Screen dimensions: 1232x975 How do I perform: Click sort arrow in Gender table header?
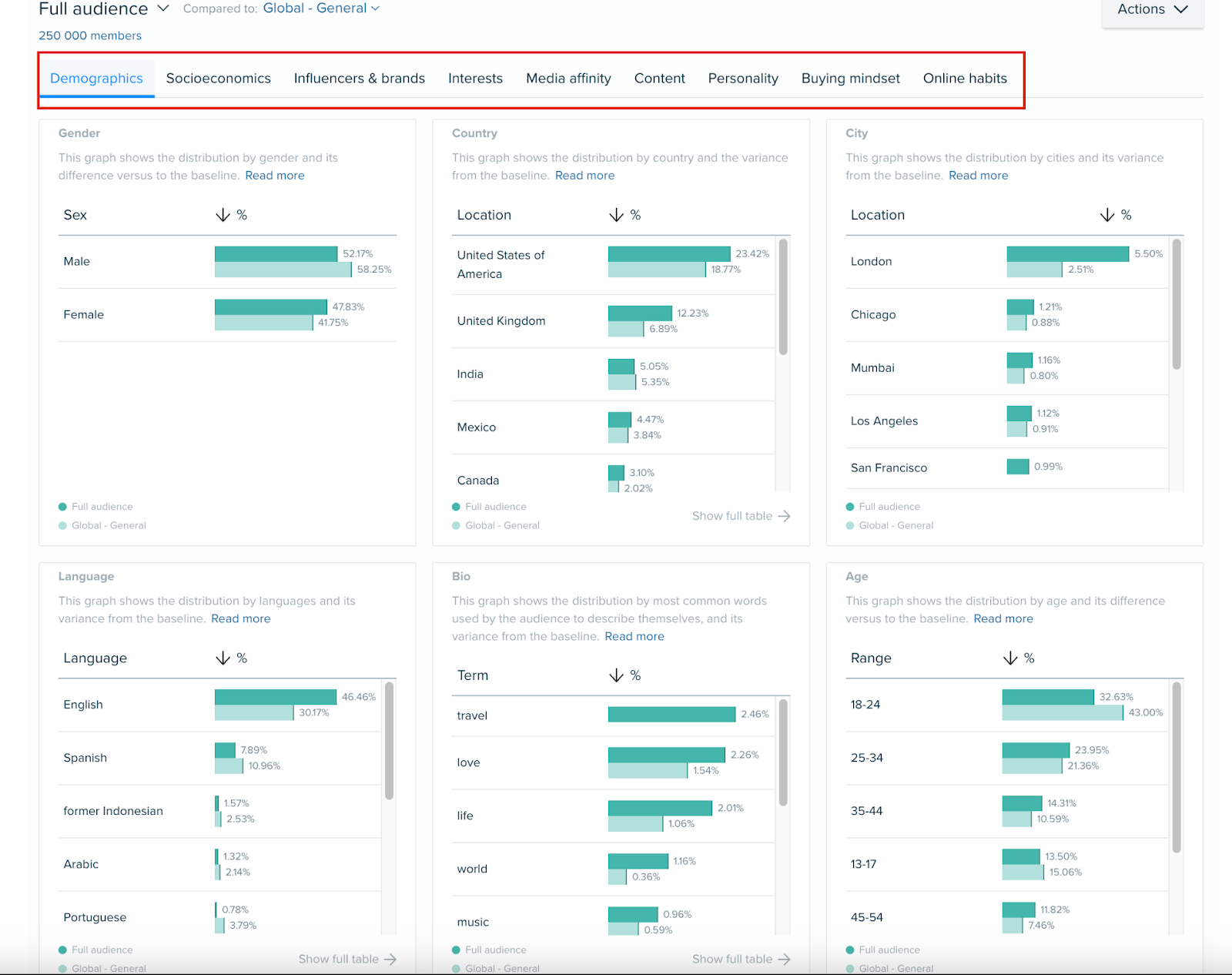coord(223,215)
